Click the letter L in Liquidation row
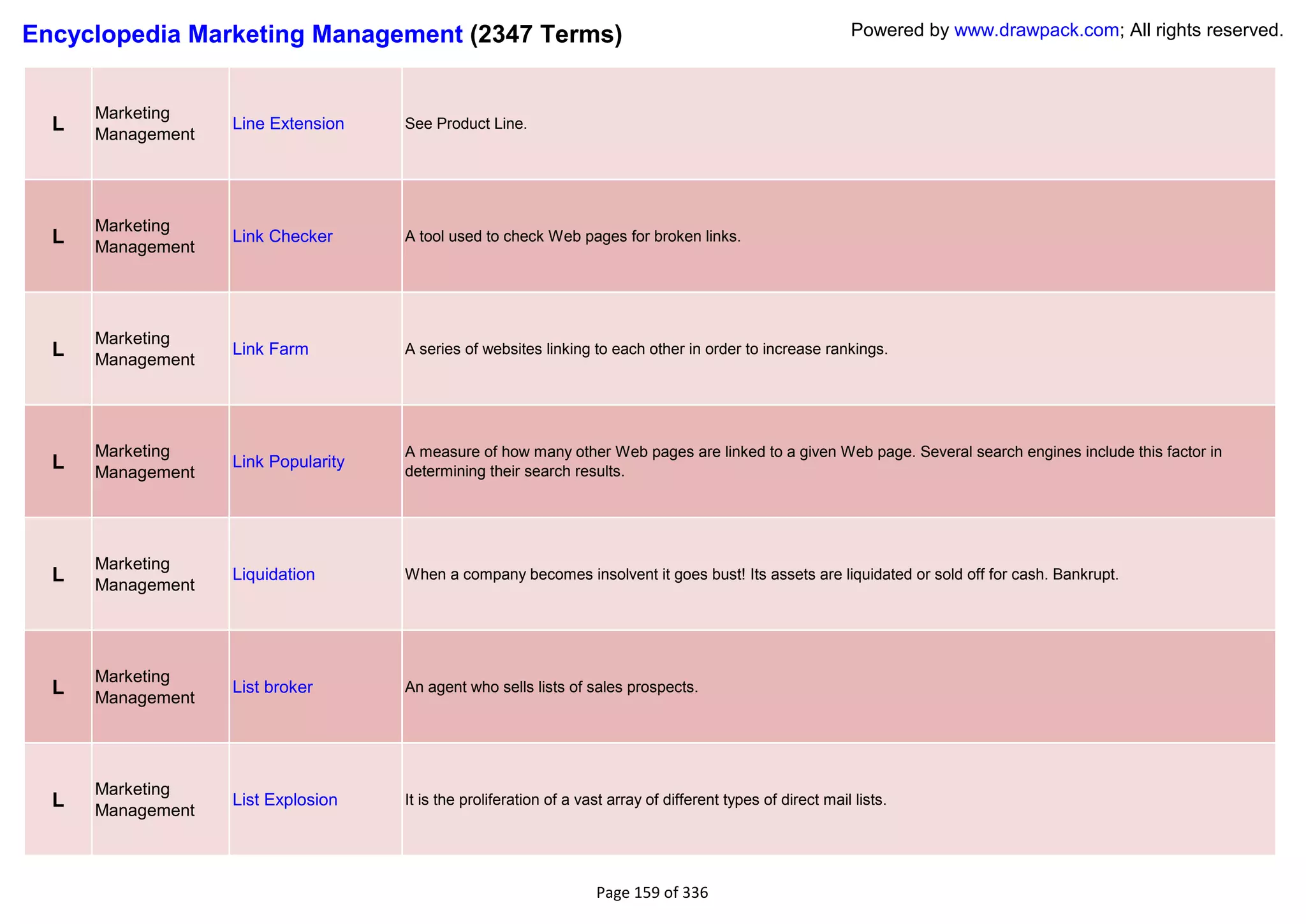 click(x=58, y=575)
